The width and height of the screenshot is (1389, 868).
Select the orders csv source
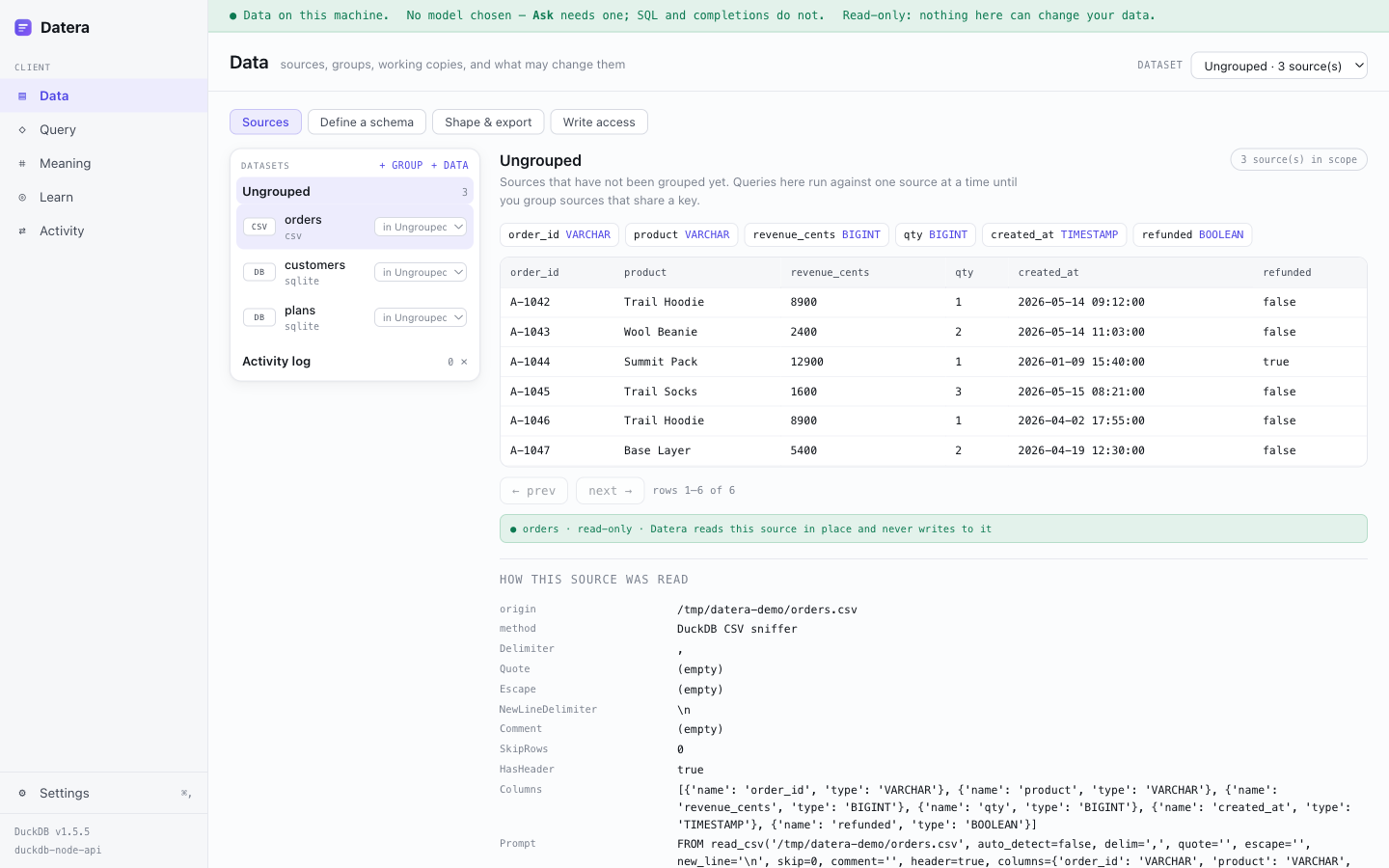355,227
